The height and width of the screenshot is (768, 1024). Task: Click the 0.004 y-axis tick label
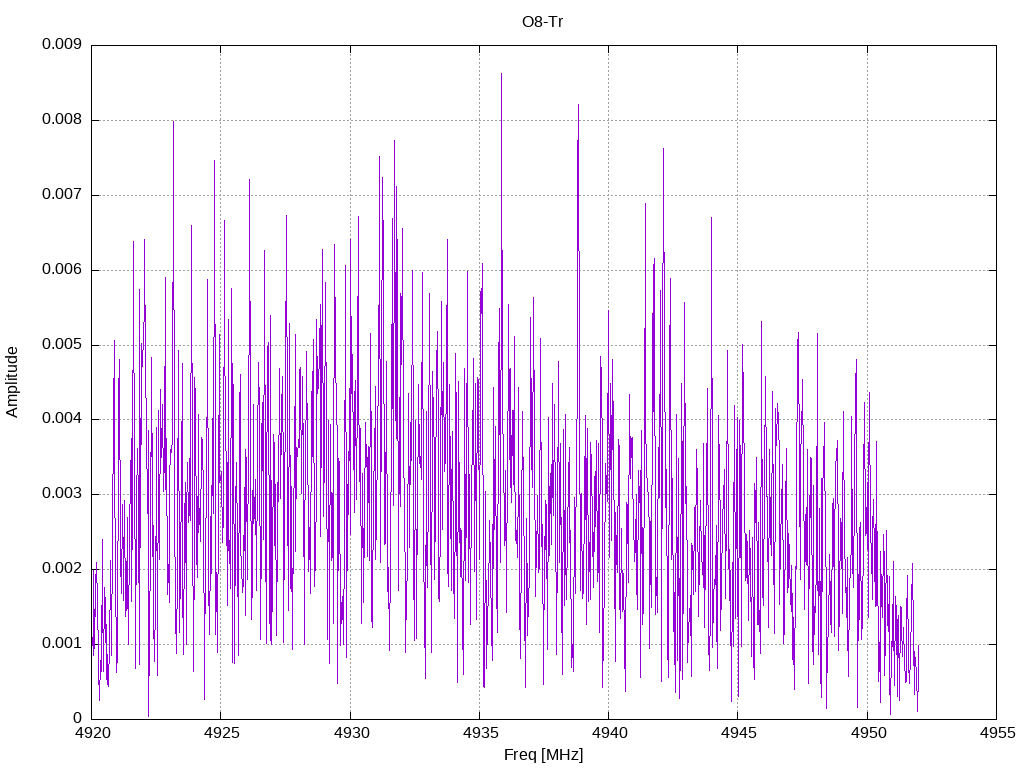62,419
